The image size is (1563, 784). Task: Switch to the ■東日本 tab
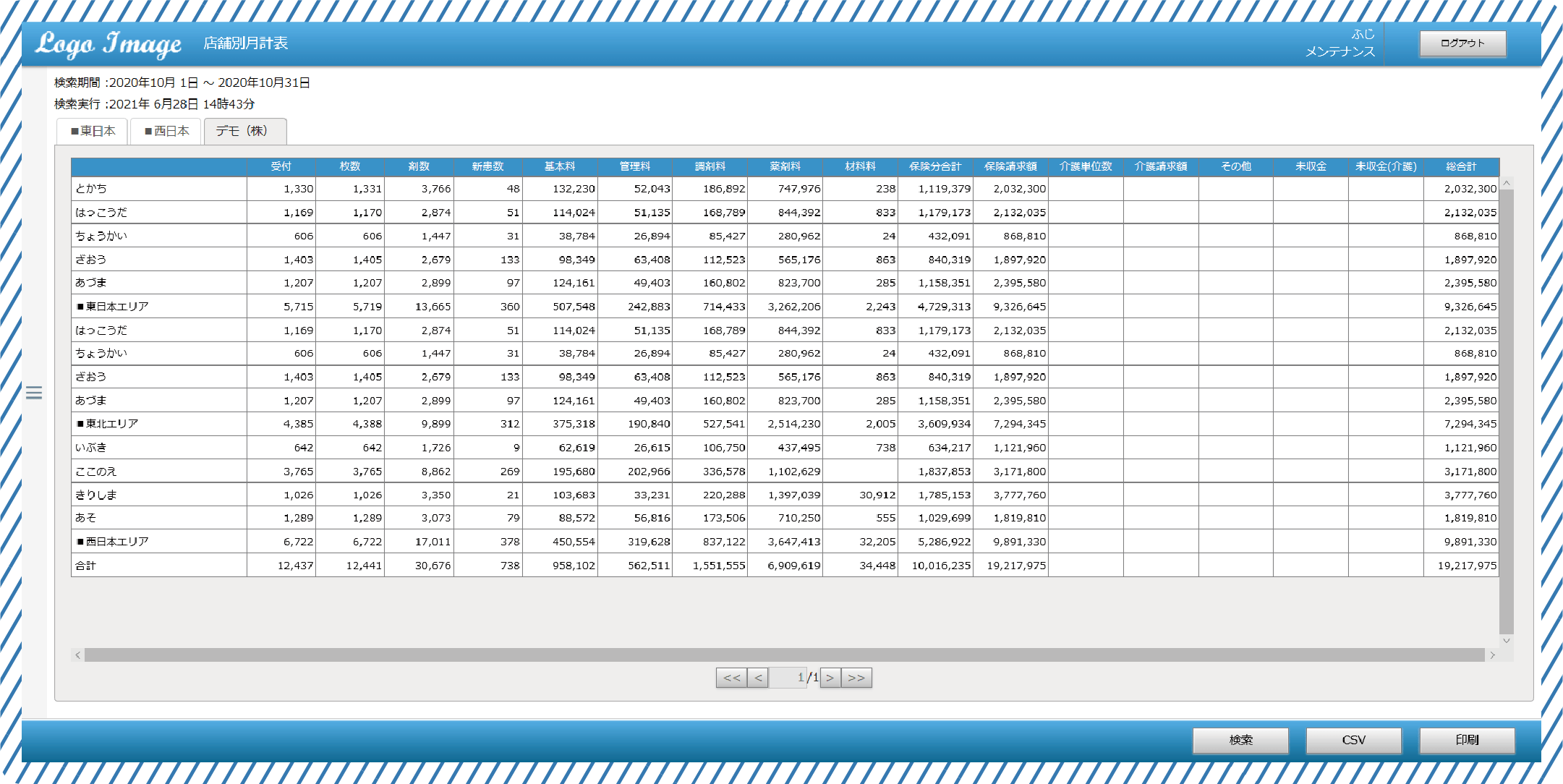click(x=93, y=131)
